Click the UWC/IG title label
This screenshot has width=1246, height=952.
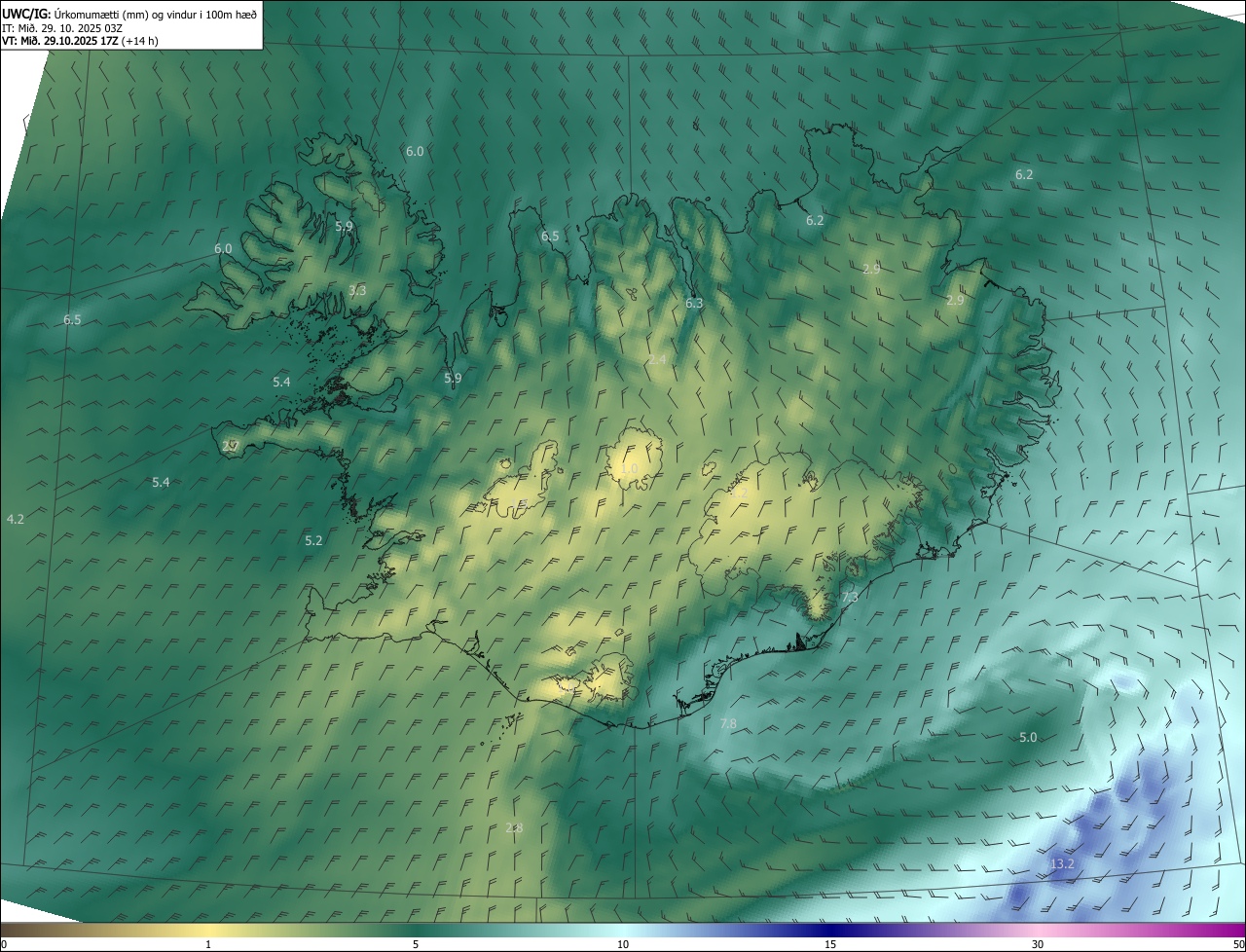point(25,14)
